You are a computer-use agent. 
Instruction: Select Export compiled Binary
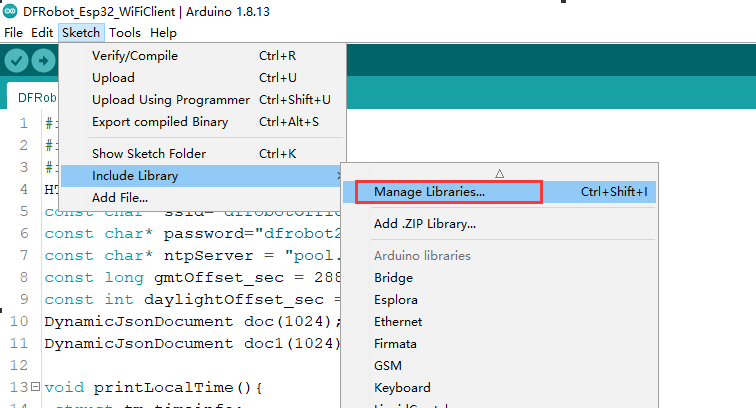coord(202,122)
